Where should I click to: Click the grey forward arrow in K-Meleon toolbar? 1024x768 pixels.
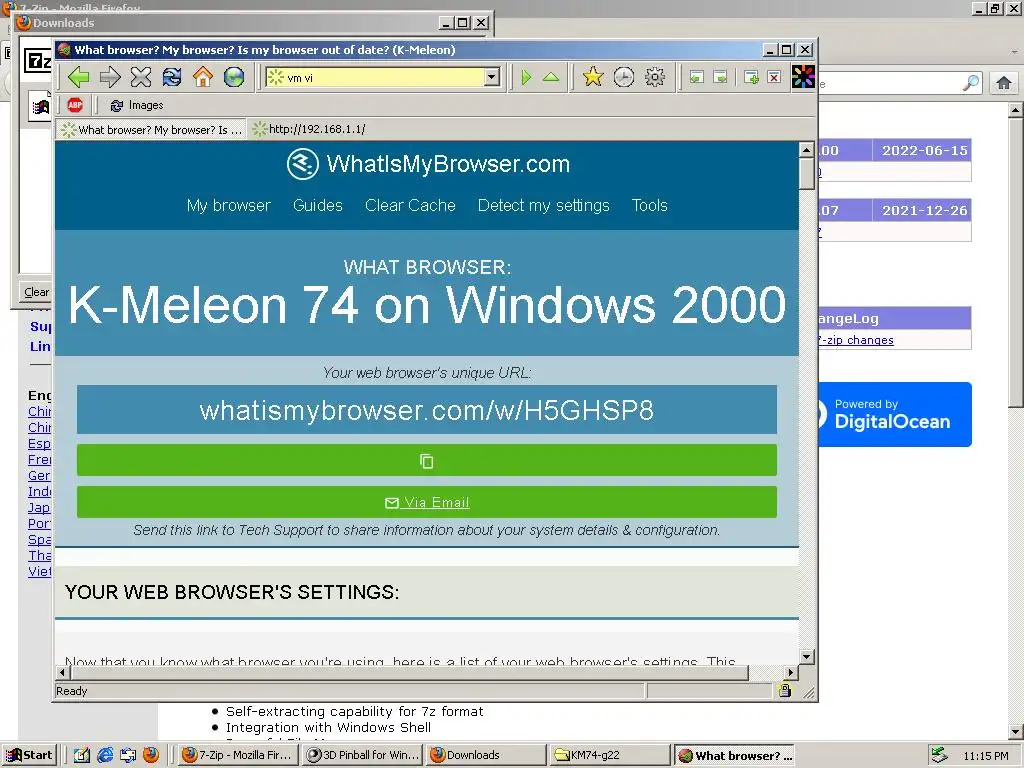point(110,77)
